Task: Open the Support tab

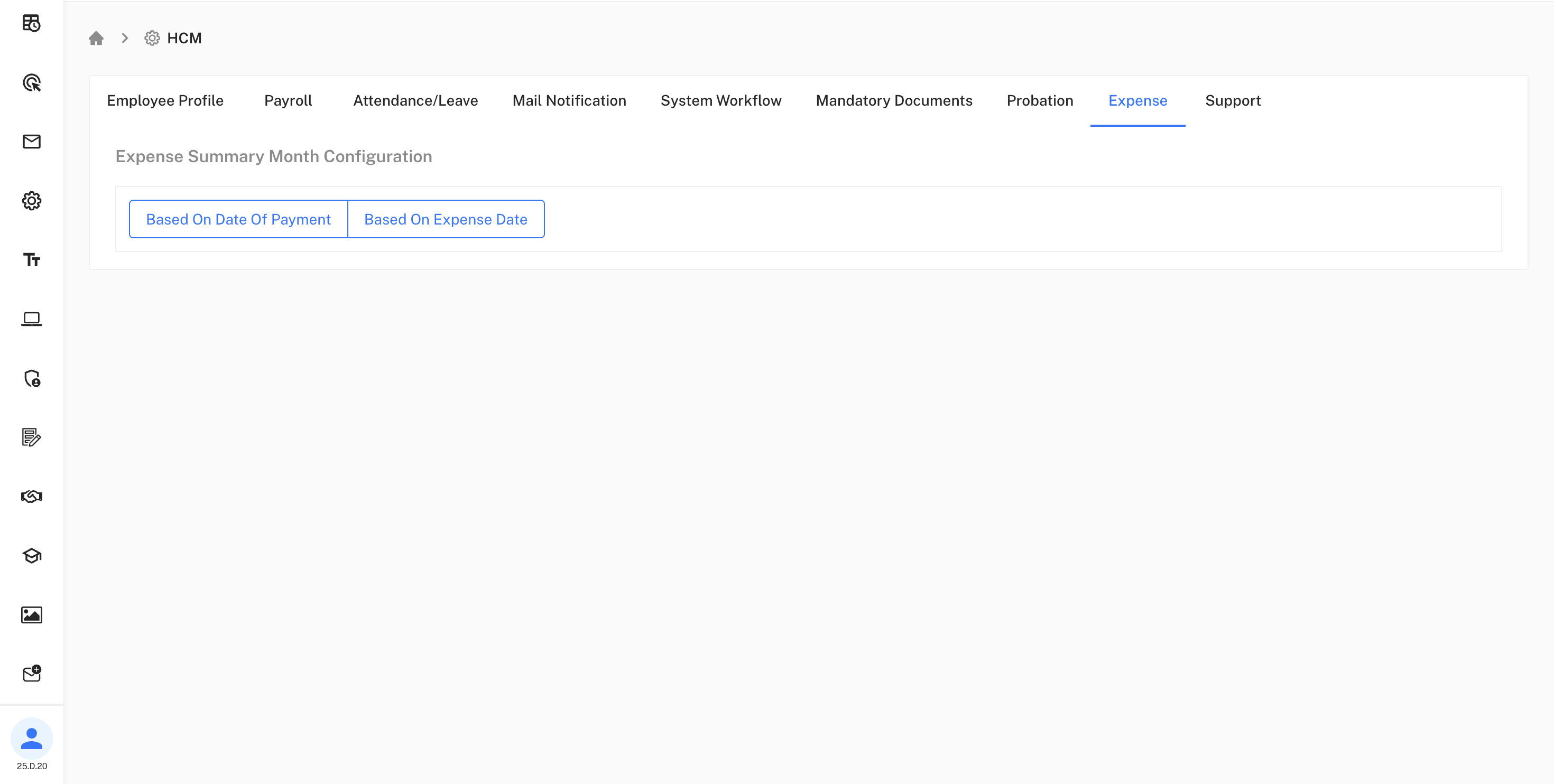Action: coord(1233,101)
